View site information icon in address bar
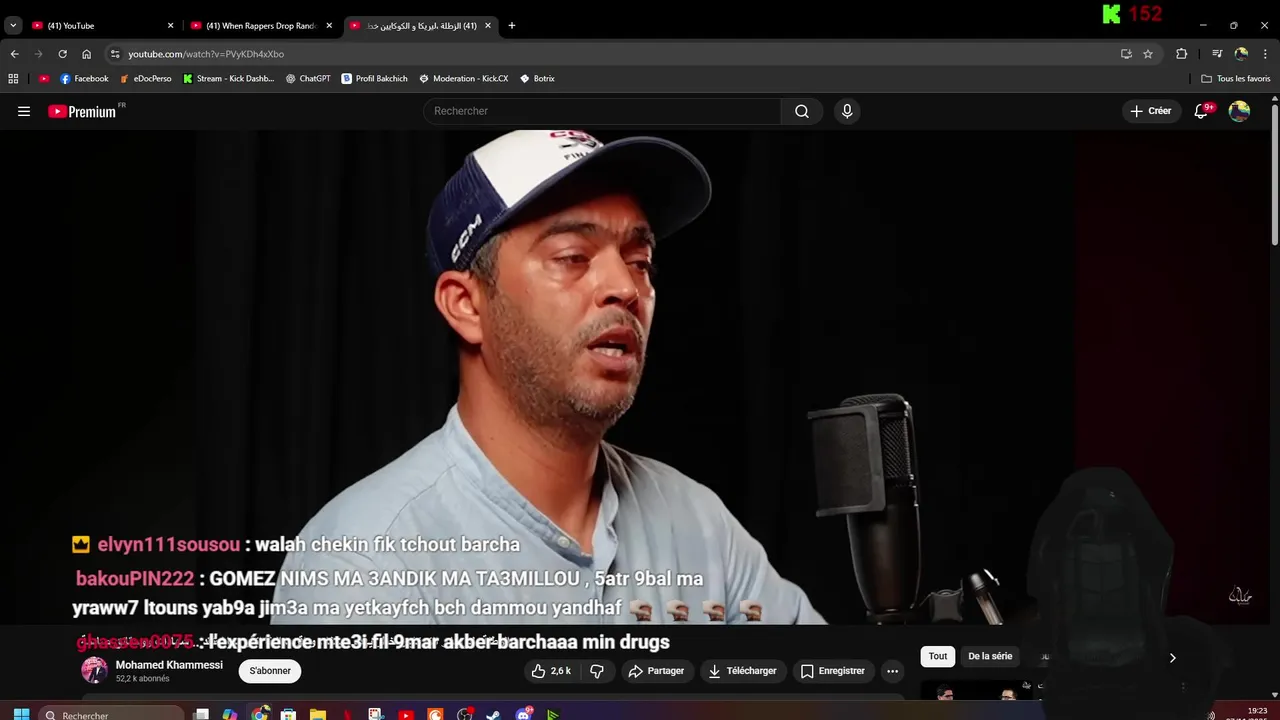 pos(115,54)
